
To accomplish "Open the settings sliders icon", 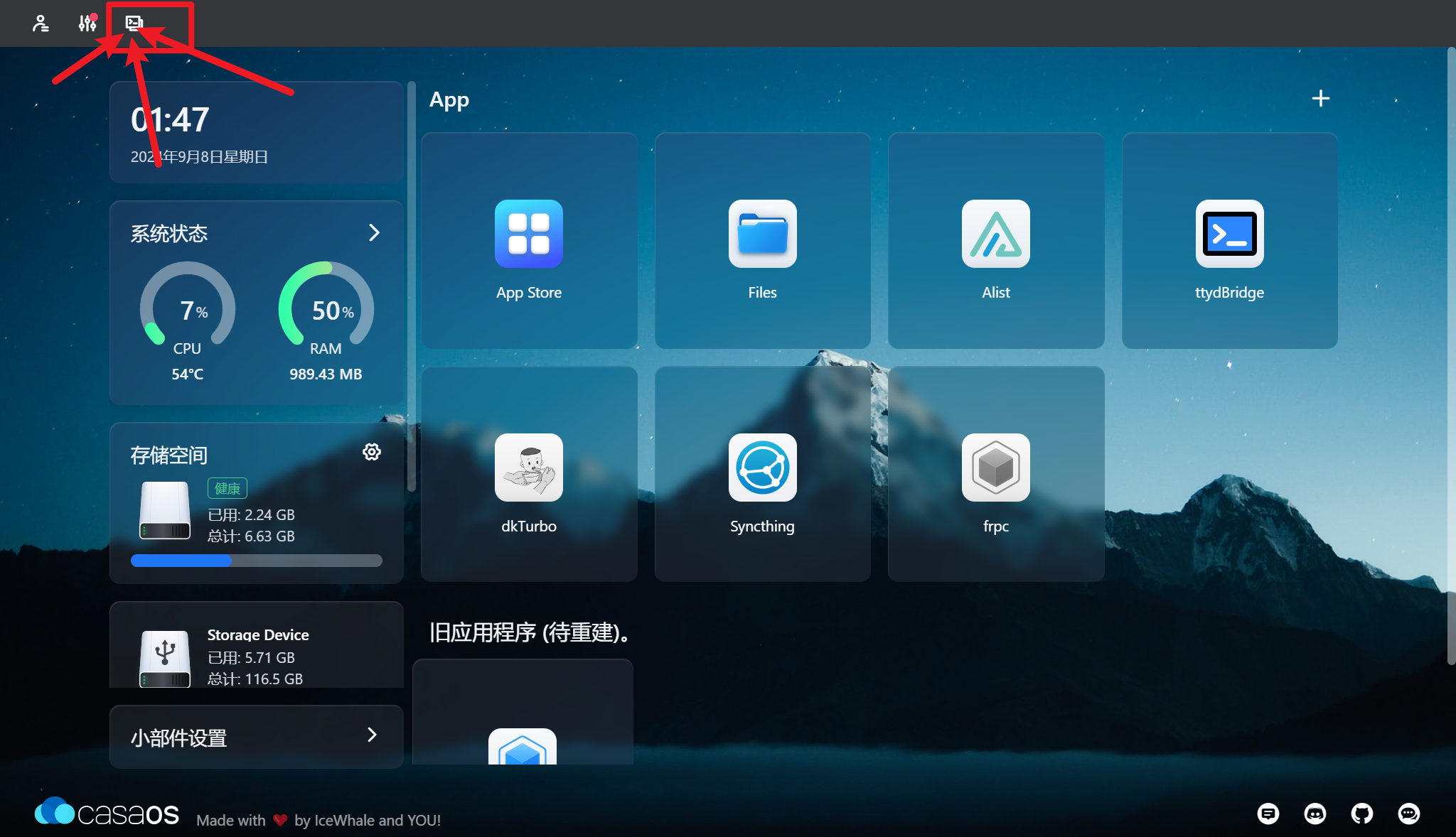I will [x=87, y=23].
